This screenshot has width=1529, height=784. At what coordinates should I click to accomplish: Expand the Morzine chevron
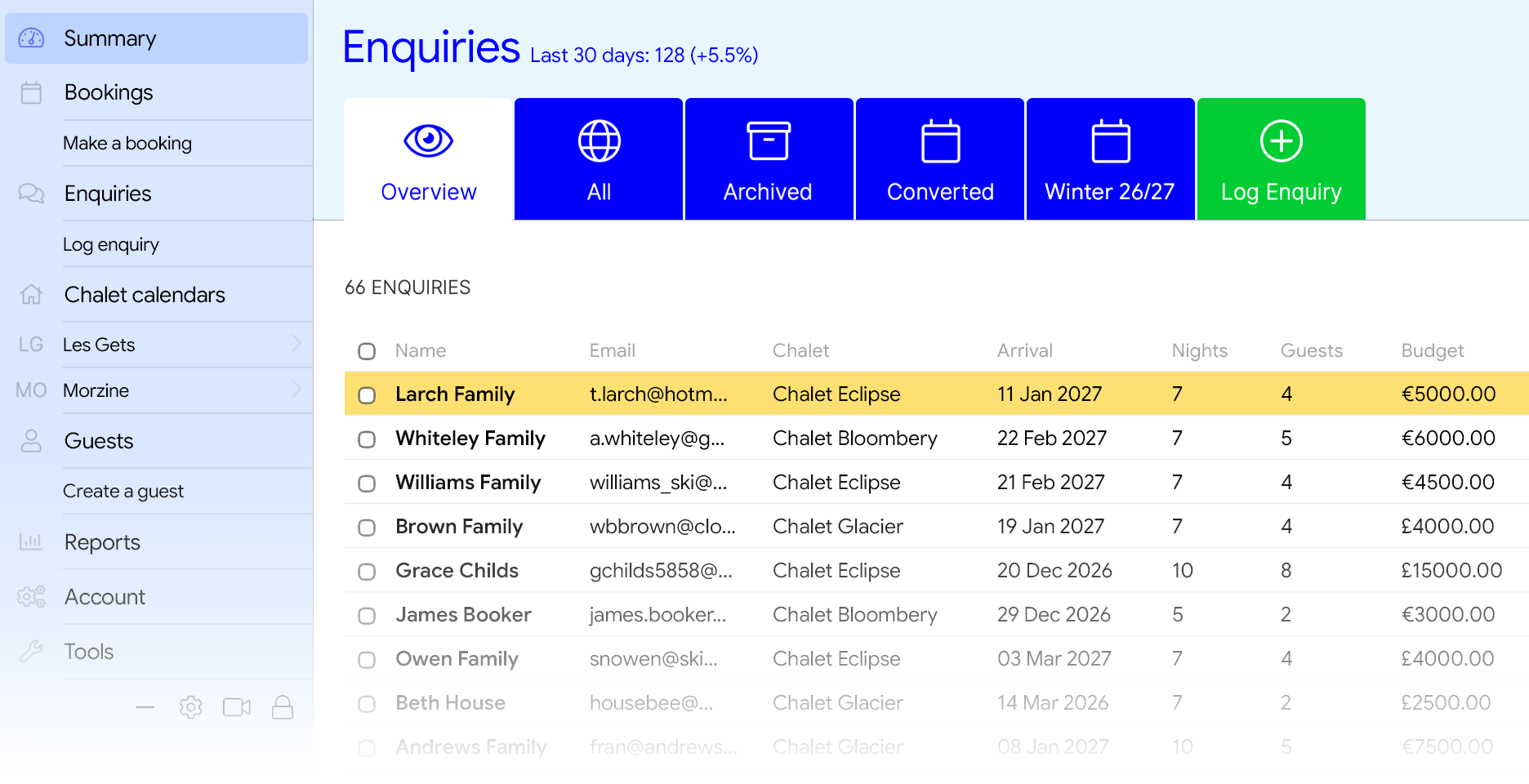pyautogui.click(x=296, y=390)
